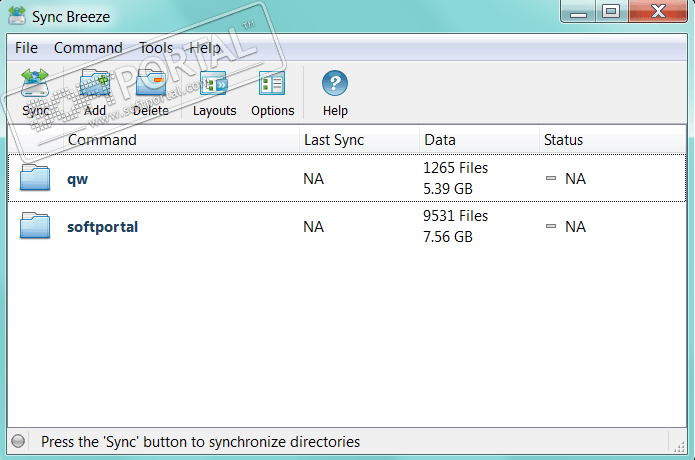Click the Sync Breeze title bar app icon
Viewport: 695px width, 460px height.
pos(17,16)
